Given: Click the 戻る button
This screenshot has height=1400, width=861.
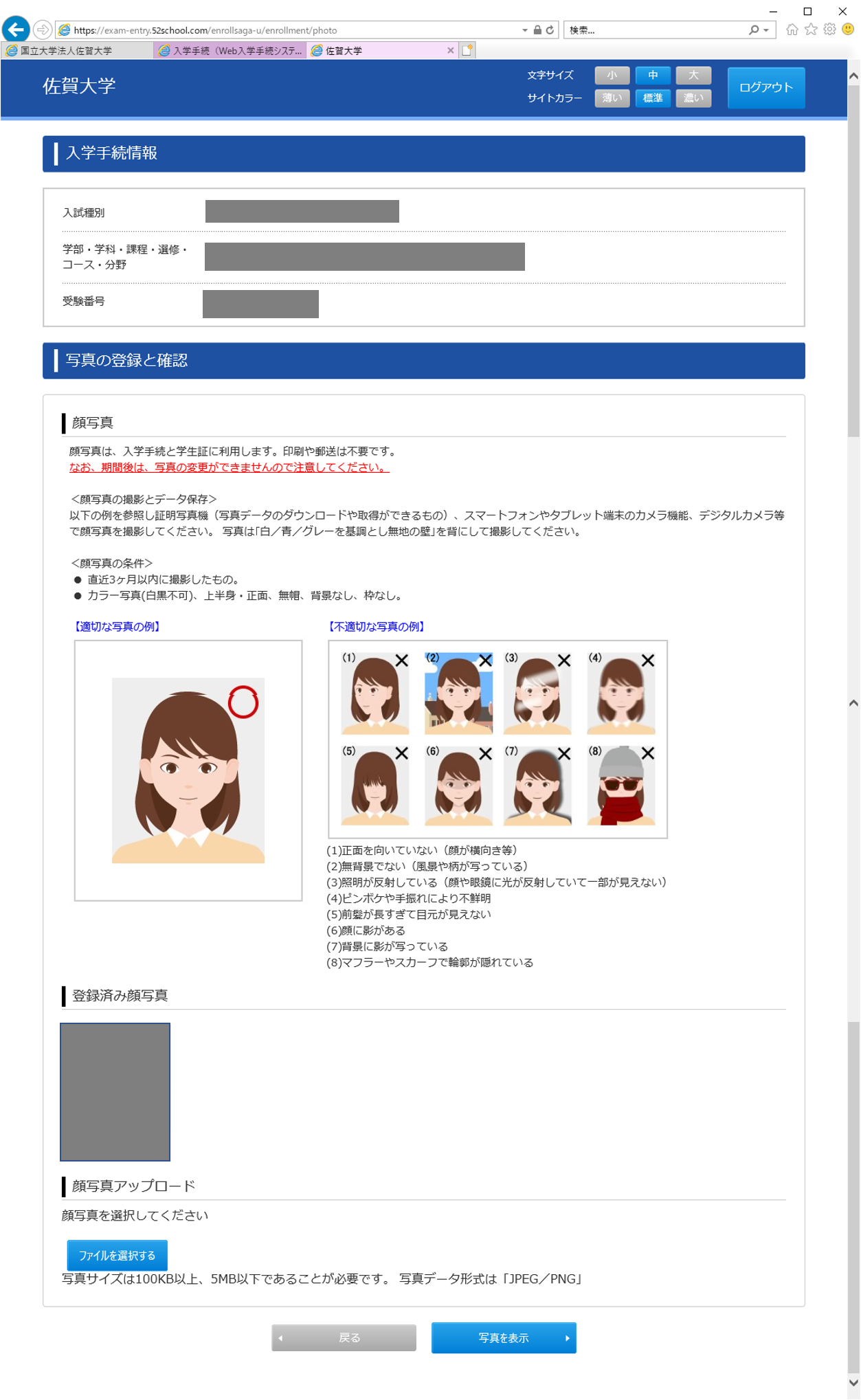Looking at the screenshot, I should point(344,1337).
